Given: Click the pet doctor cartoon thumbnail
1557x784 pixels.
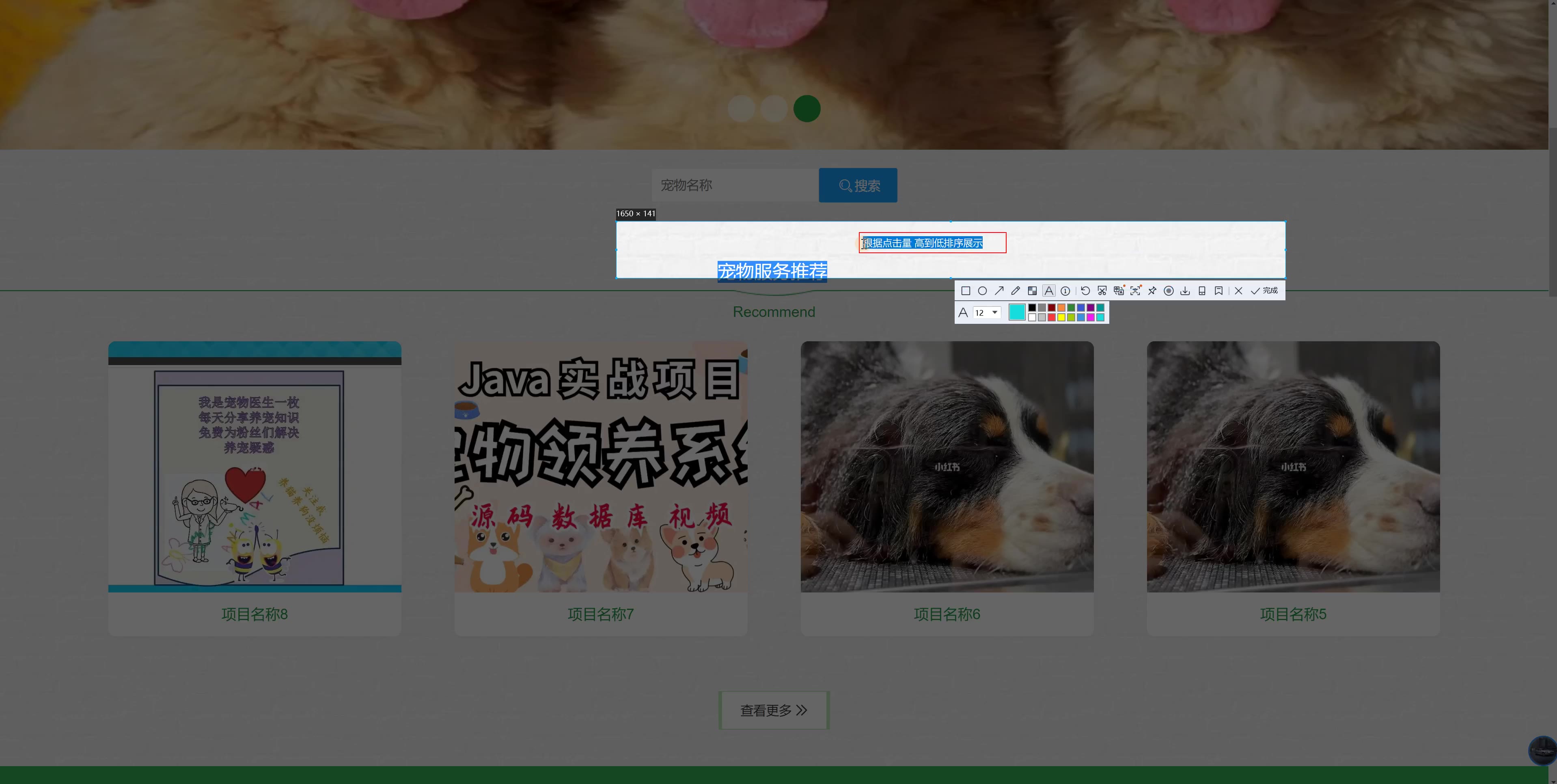Looking at the screenshot, I should point(254,467).
